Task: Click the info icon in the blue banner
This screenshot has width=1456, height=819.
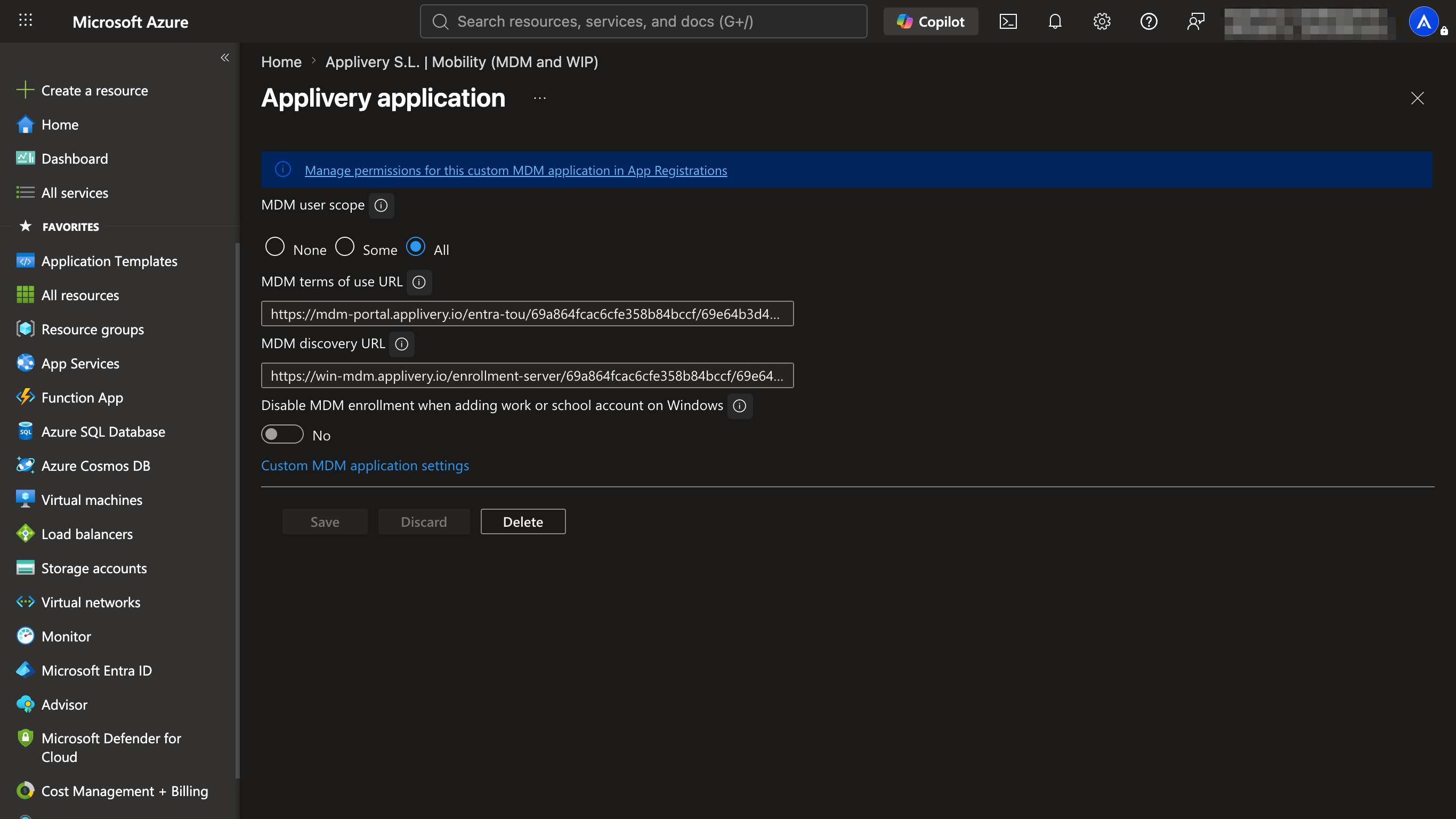Action: click(282, 169)
